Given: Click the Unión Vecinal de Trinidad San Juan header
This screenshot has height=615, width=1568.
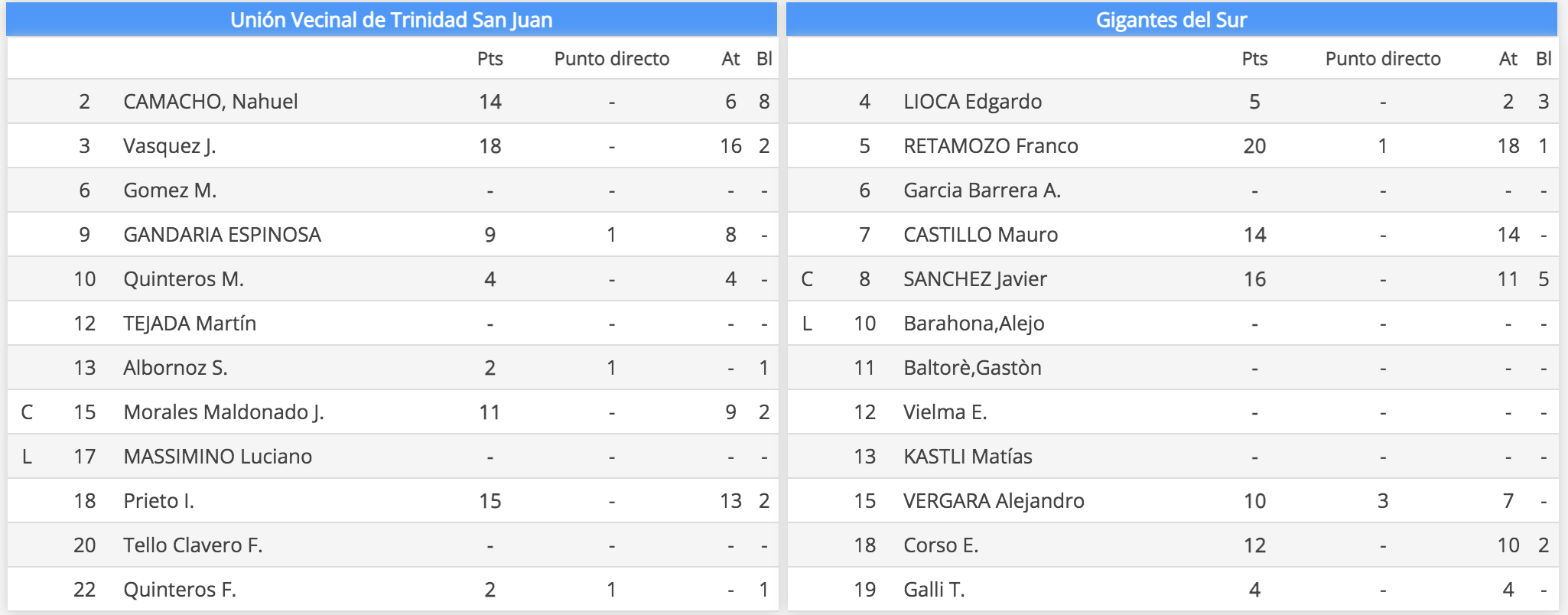Looking at the screenshot, I should point(392,20).
